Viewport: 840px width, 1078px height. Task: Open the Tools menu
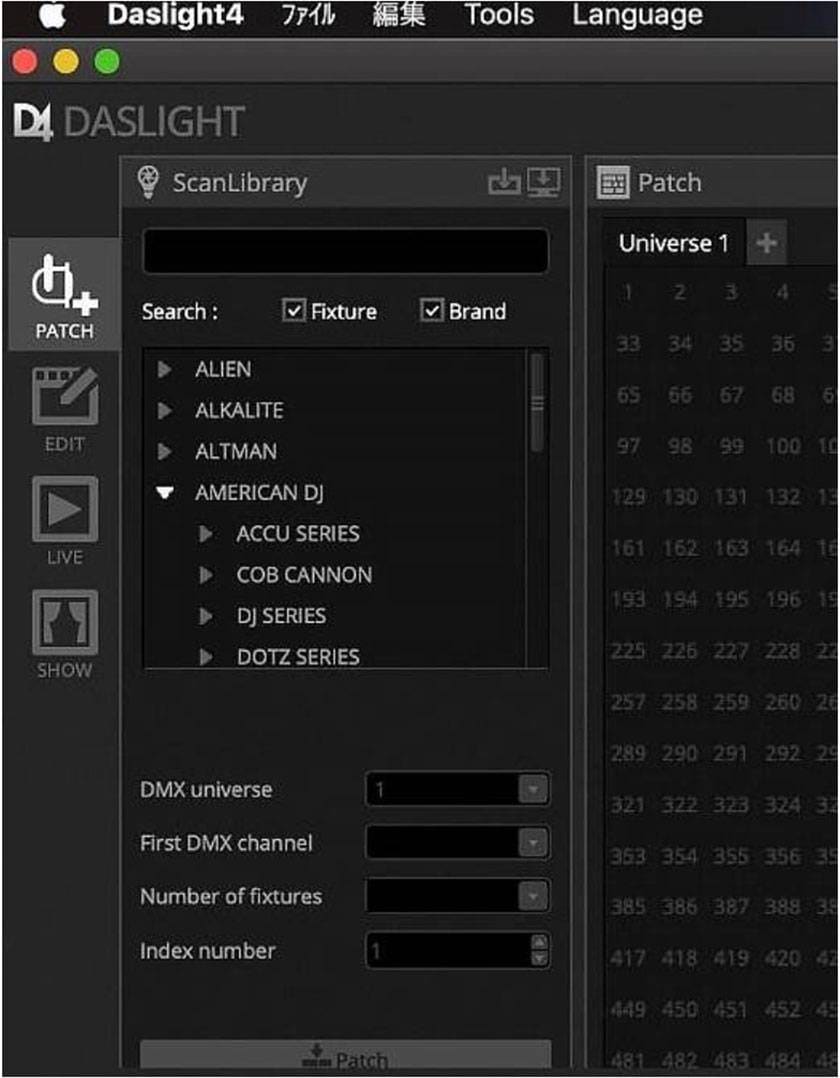coord(498,16)
